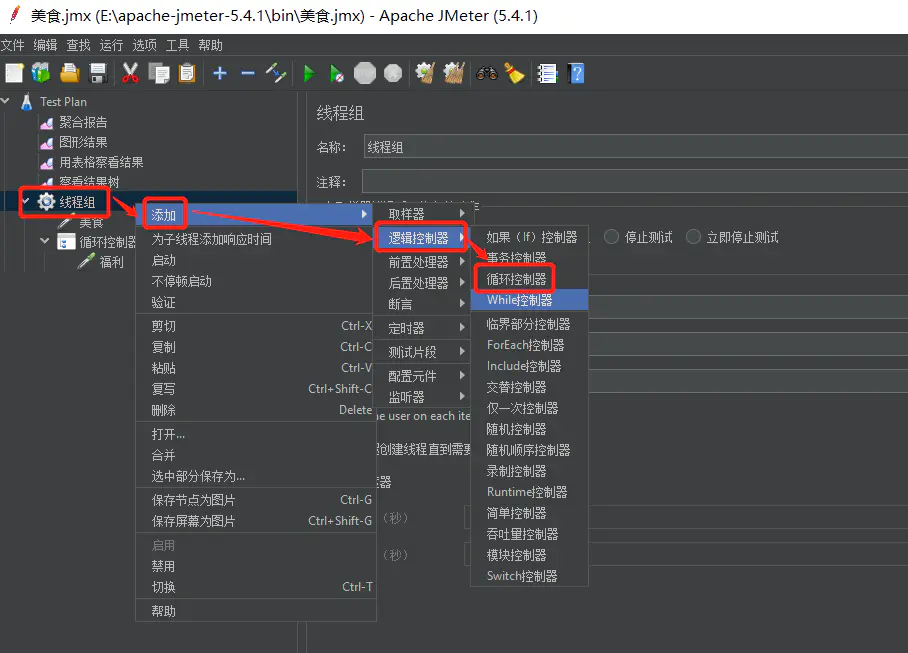Open the 帮助 menu in menu bar

[x=210, y=45]
